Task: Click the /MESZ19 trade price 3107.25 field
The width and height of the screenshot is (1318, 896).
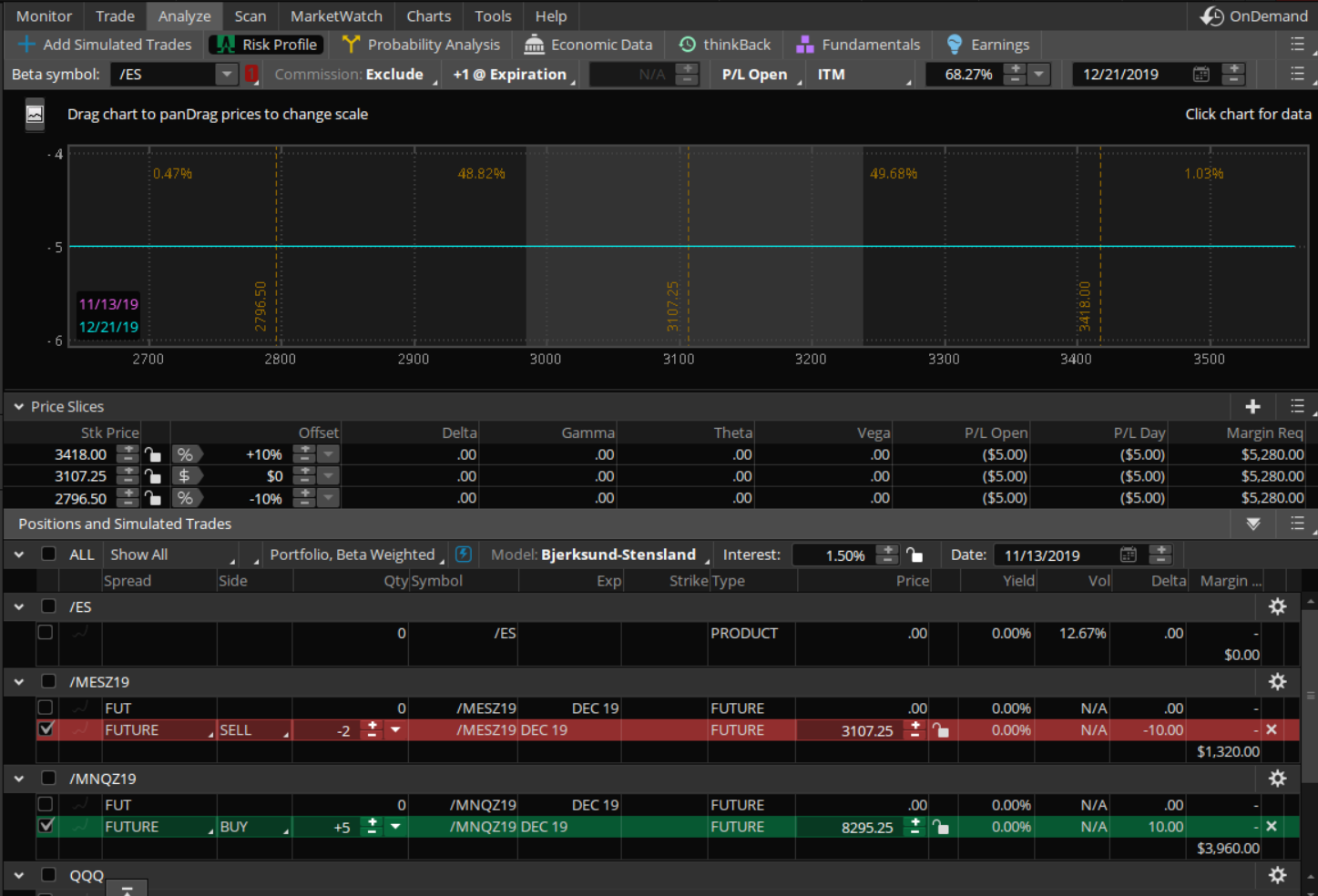Action: pos(851,730)
